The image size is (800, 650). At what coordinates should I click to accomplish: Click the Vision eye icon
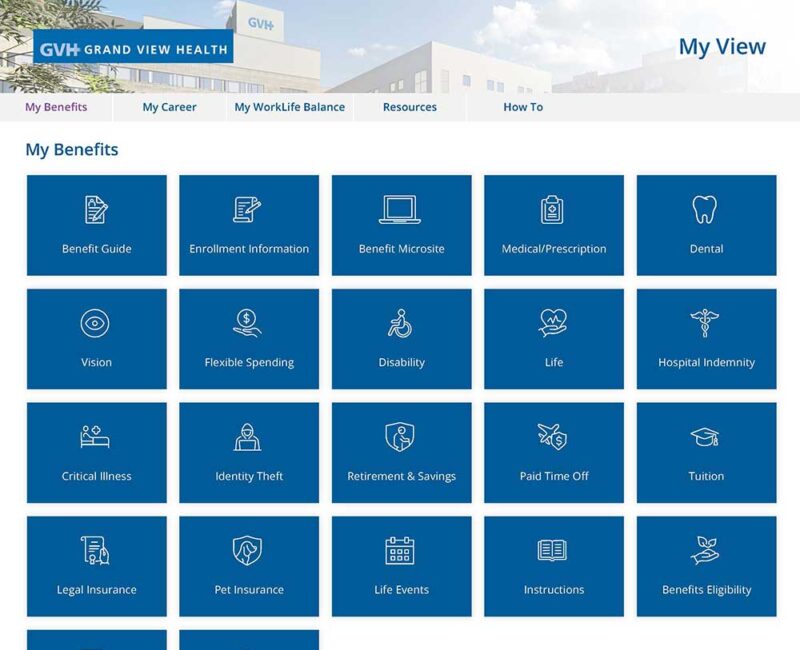95,323
